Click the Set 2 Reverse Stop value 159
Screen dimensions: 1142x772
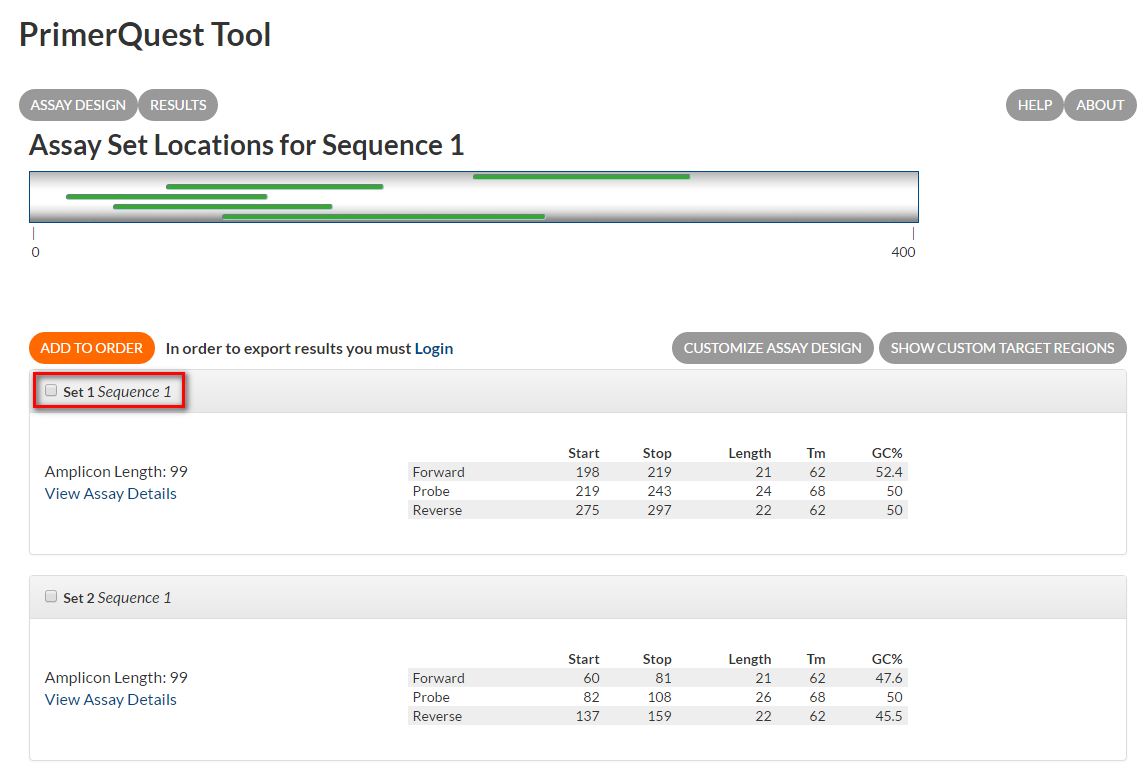pos(659,716)
